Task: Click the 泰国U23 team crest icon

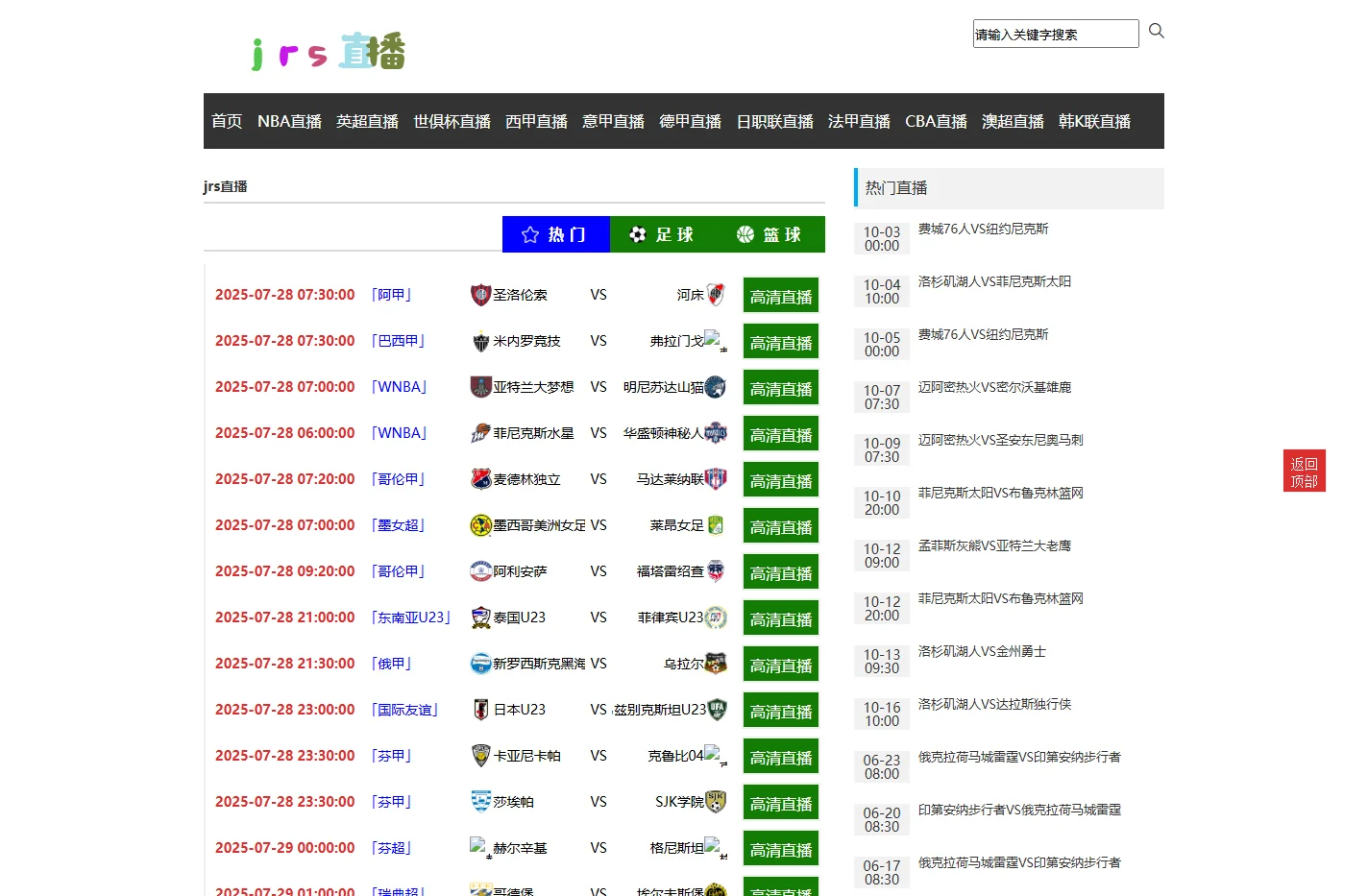Action: [480, 618]
